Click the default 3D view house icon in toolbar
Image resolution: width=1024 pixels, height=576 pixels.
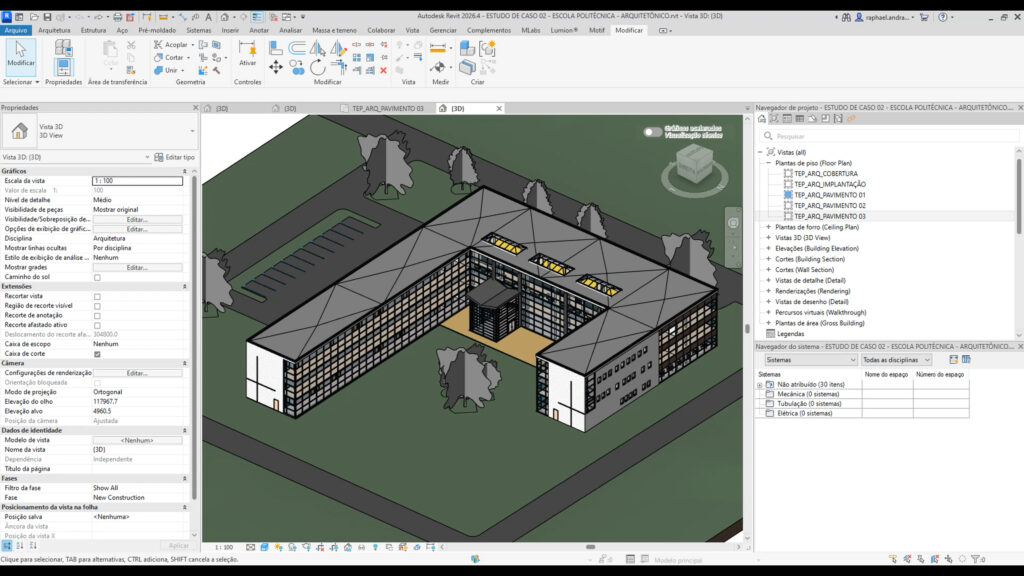click(x=224, y=17)
